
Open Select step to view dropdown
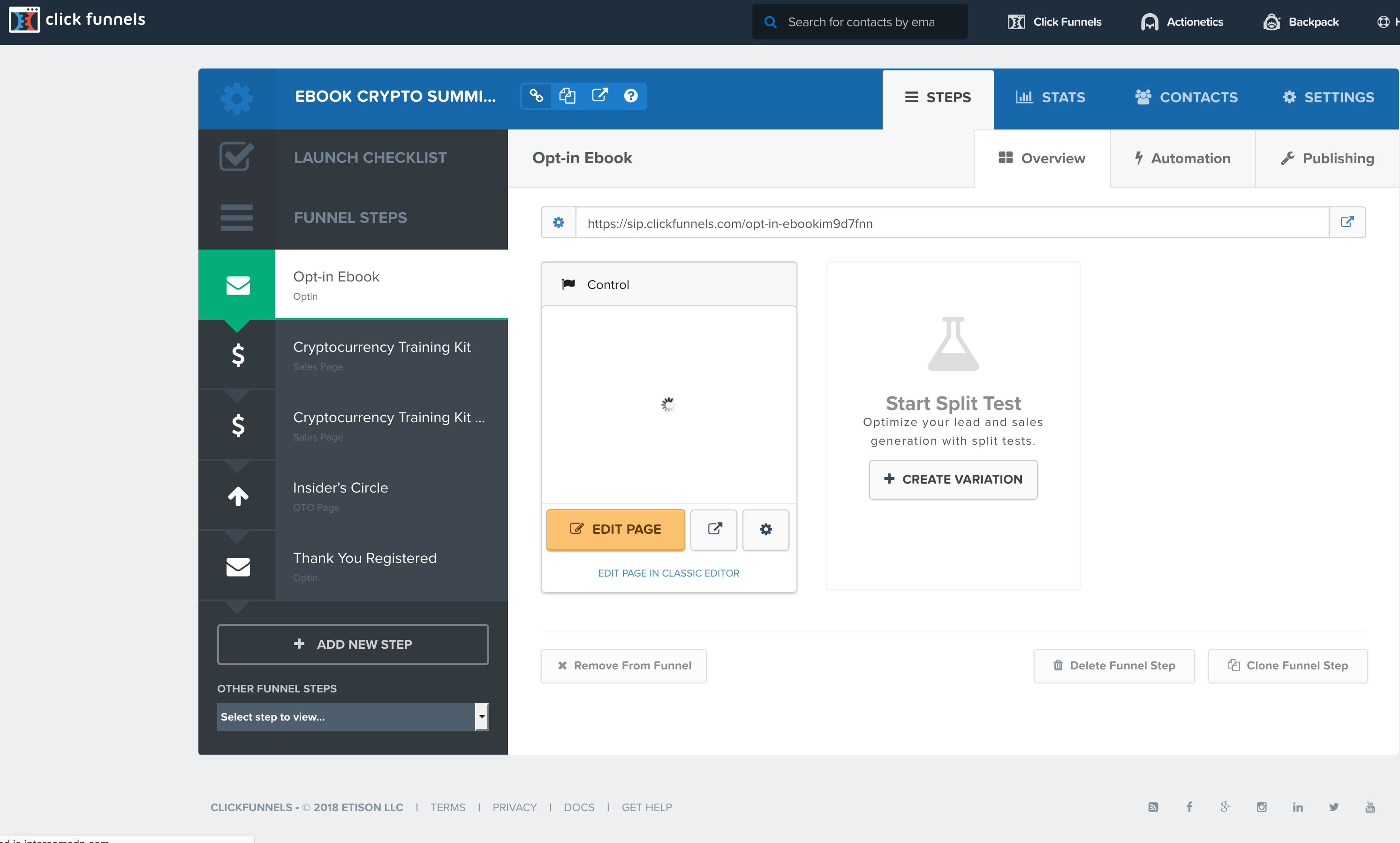[x=353, y=717]
